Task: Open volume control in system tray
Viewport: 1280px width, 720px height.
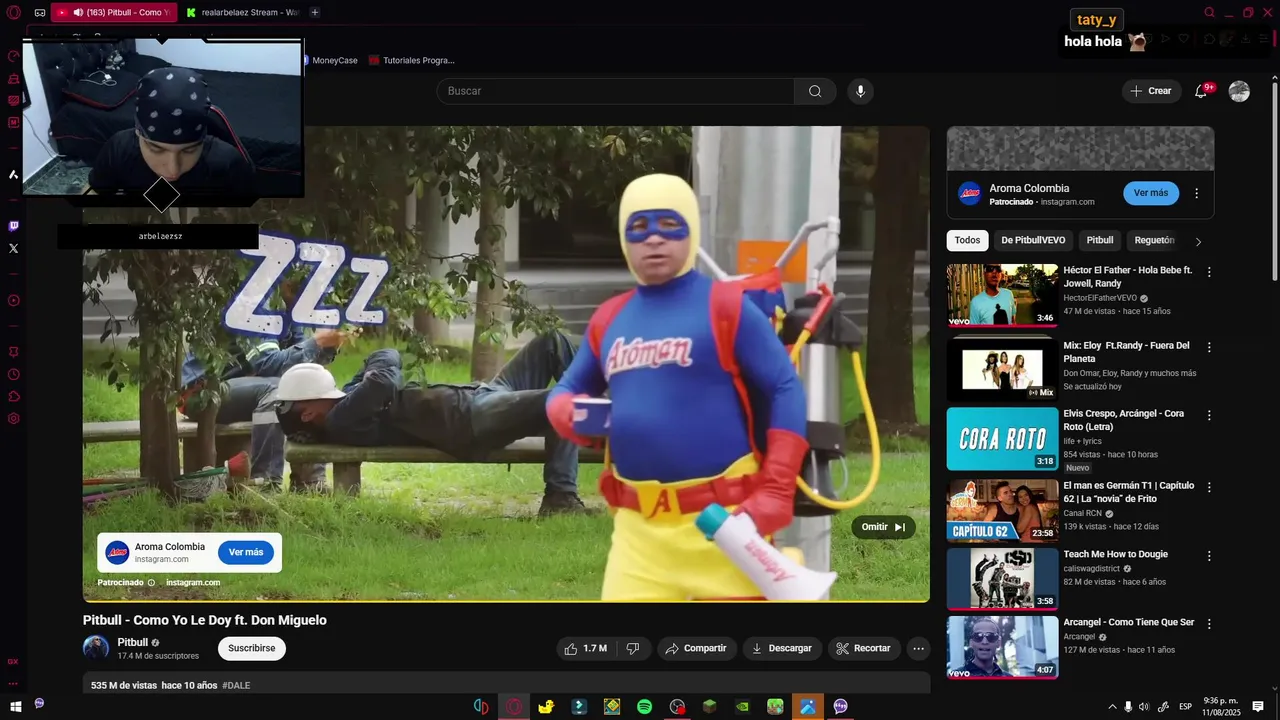Action: tap(1144, 706)
